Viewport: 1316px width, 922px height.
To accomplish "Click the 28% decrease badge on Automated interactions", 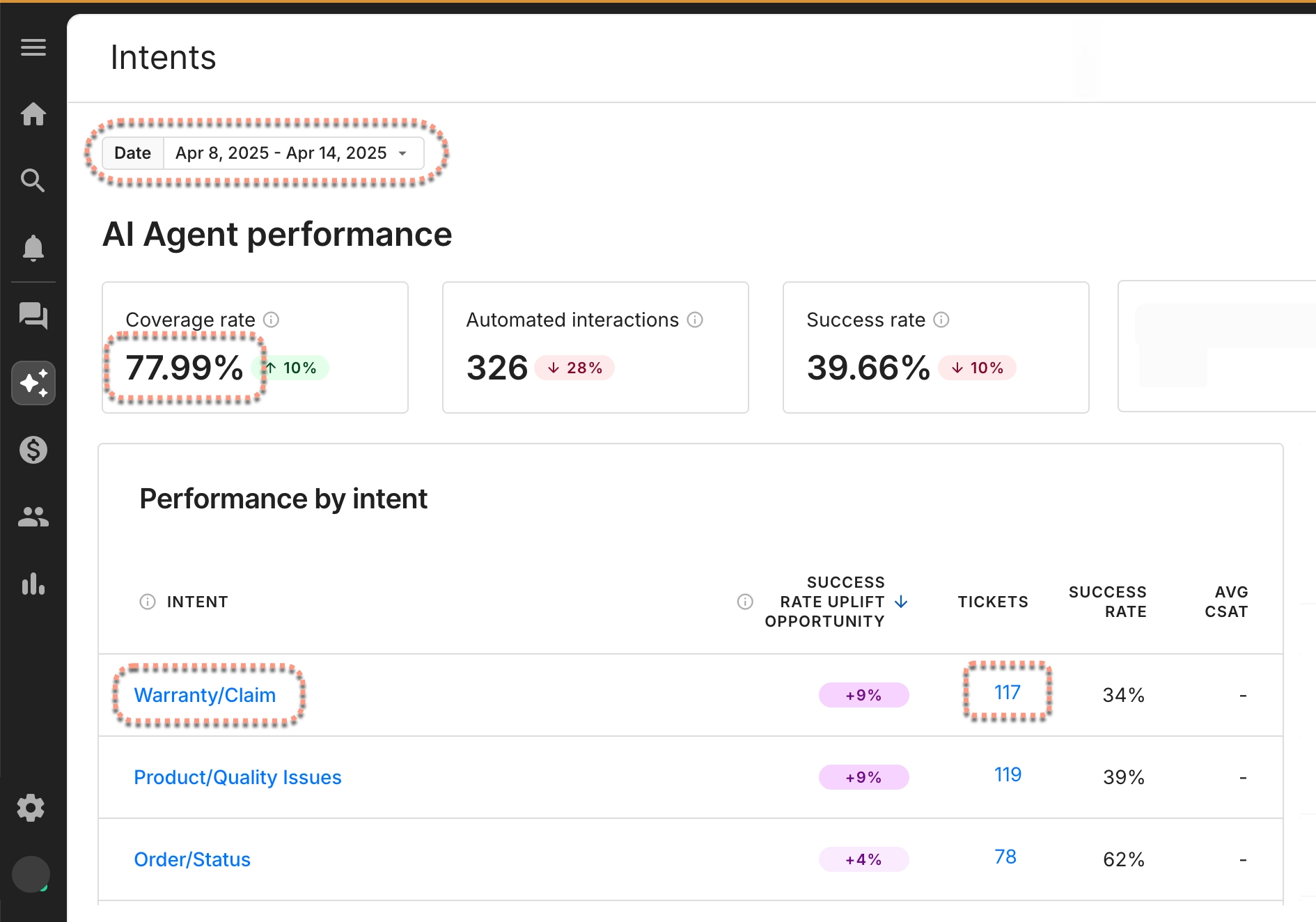I will pos(574,368).
